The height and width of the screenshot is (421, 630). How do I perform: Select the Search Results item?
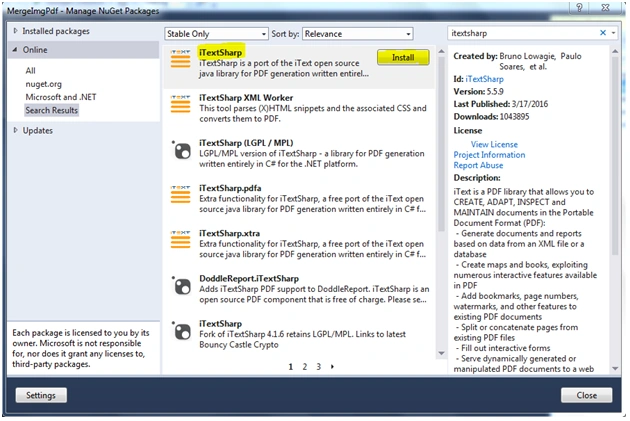coord(51,110)
